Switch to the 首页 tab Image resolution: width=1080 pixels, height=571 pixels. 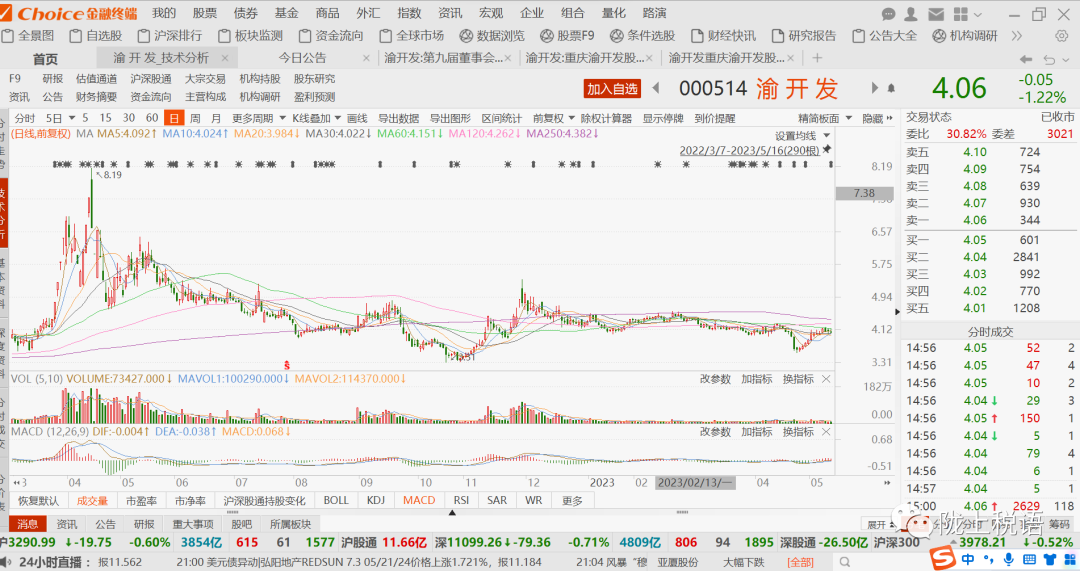(x=45, y=59)
